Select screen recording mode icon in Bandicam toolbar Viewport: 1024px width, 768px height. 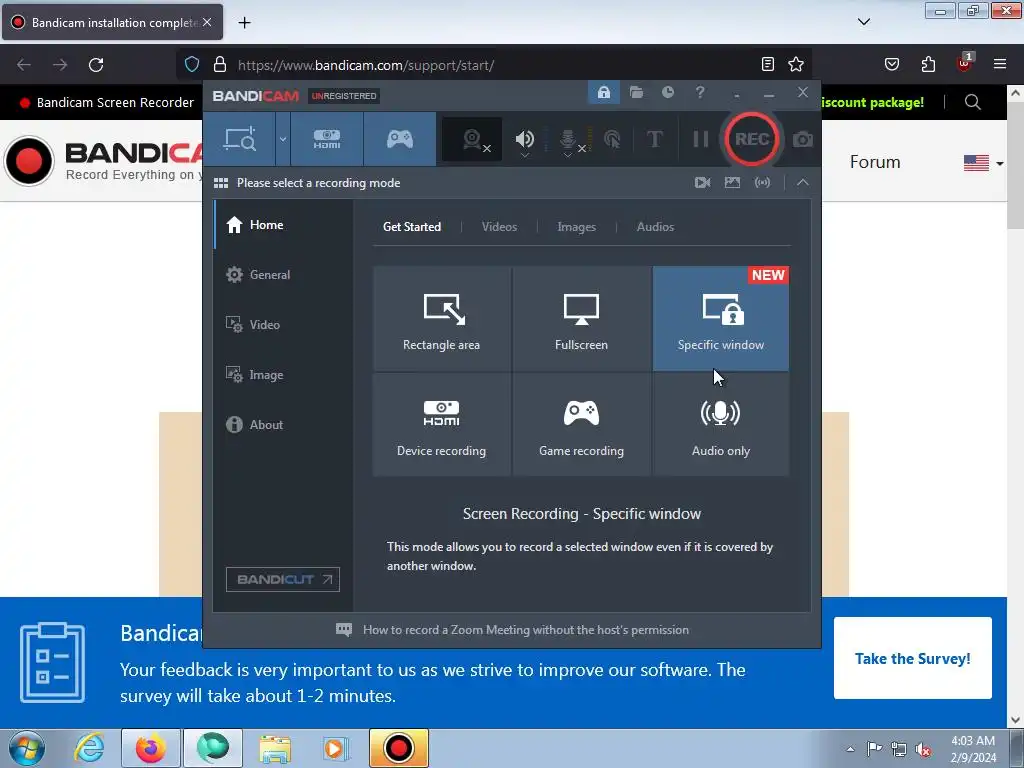click(x=240, y=139)
